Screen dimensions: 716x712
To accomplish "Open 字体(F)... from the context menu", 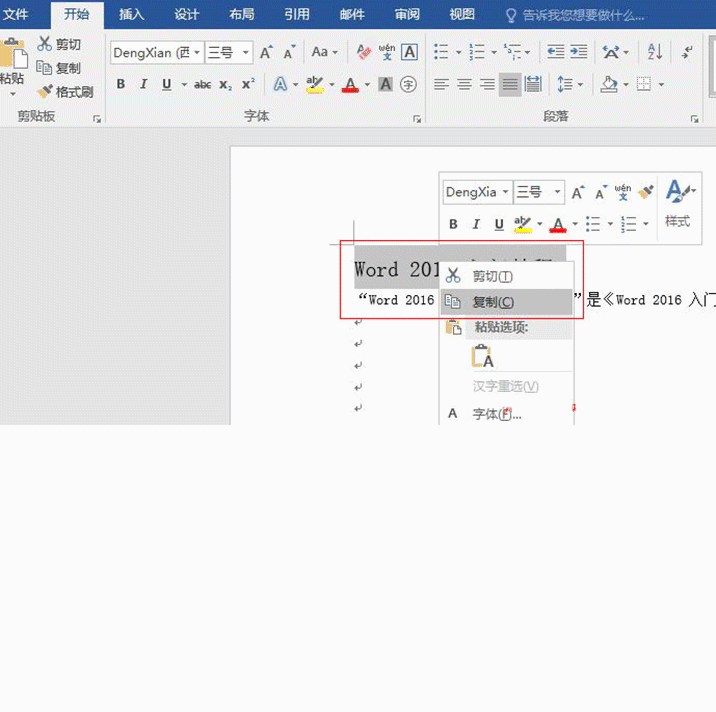I will (506, 414).
